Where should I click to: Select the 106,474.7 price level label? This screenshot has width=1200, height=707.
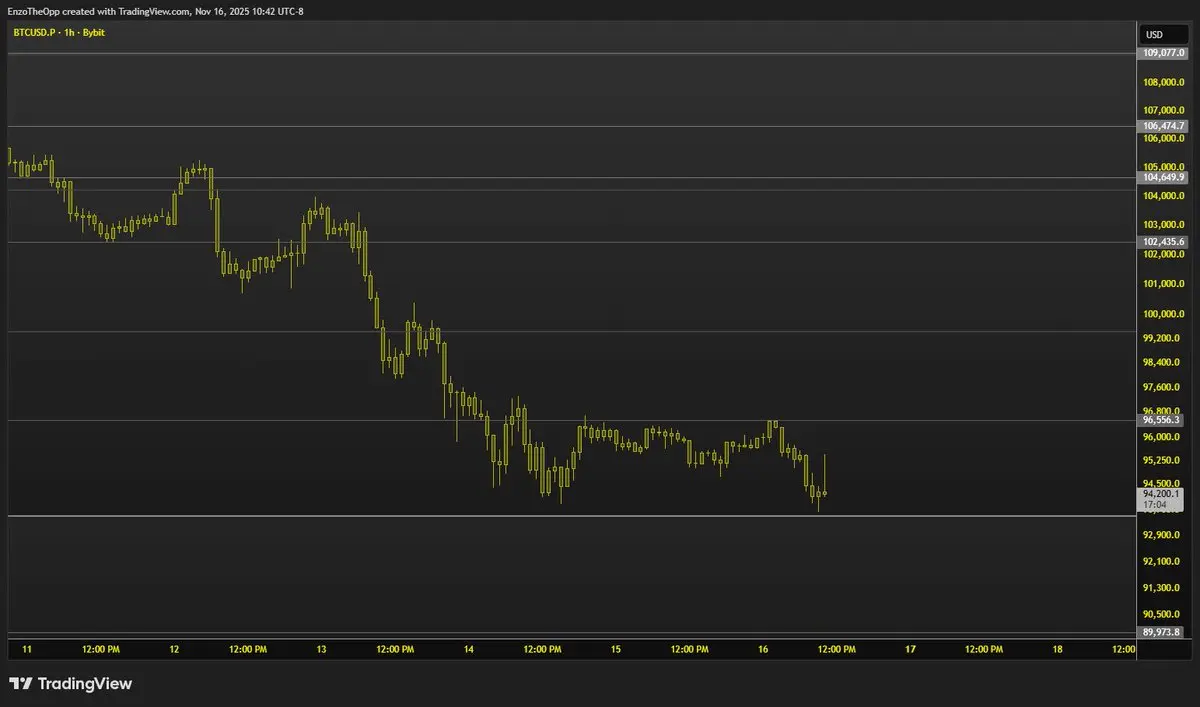click(1164, 126)
